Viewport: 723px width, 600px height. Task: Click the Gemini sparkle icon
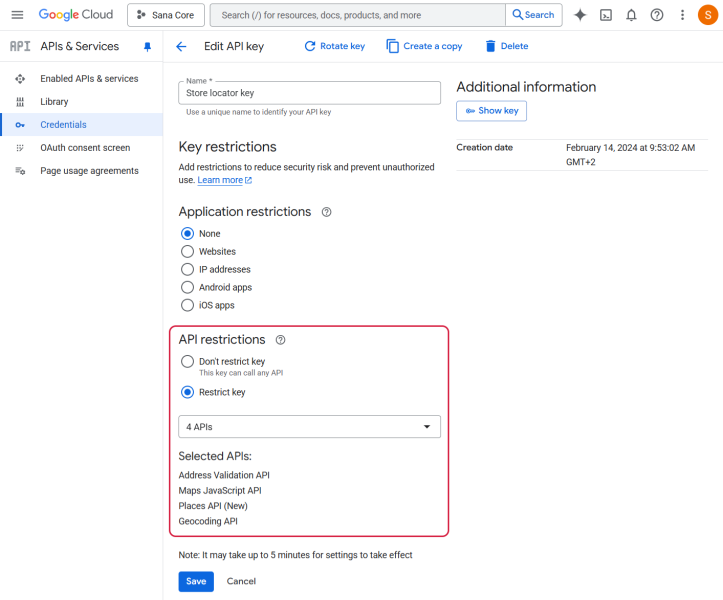point(580,15)
